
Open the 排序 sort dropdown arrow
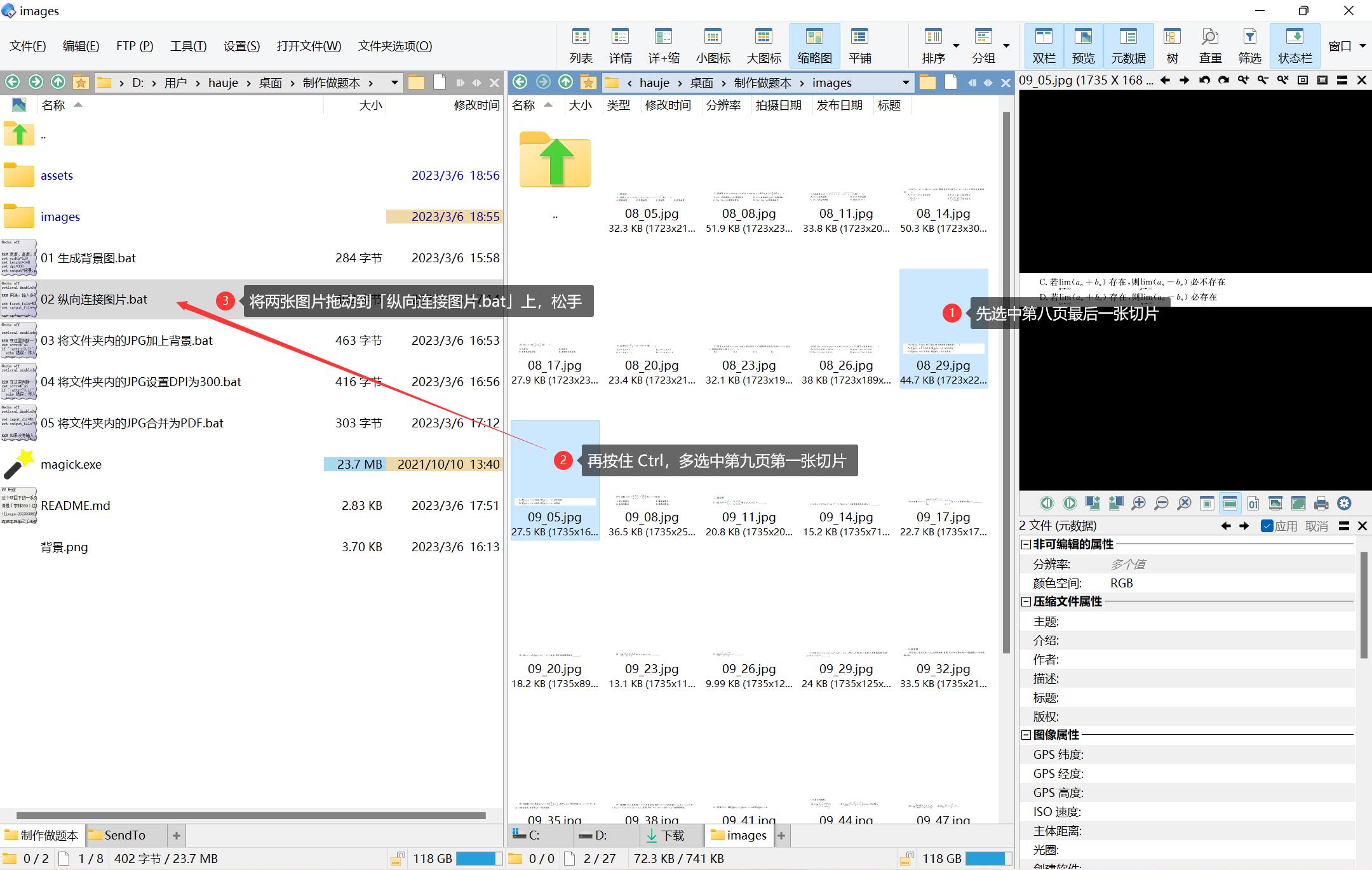pyautogui.click(x=956, y=46)
